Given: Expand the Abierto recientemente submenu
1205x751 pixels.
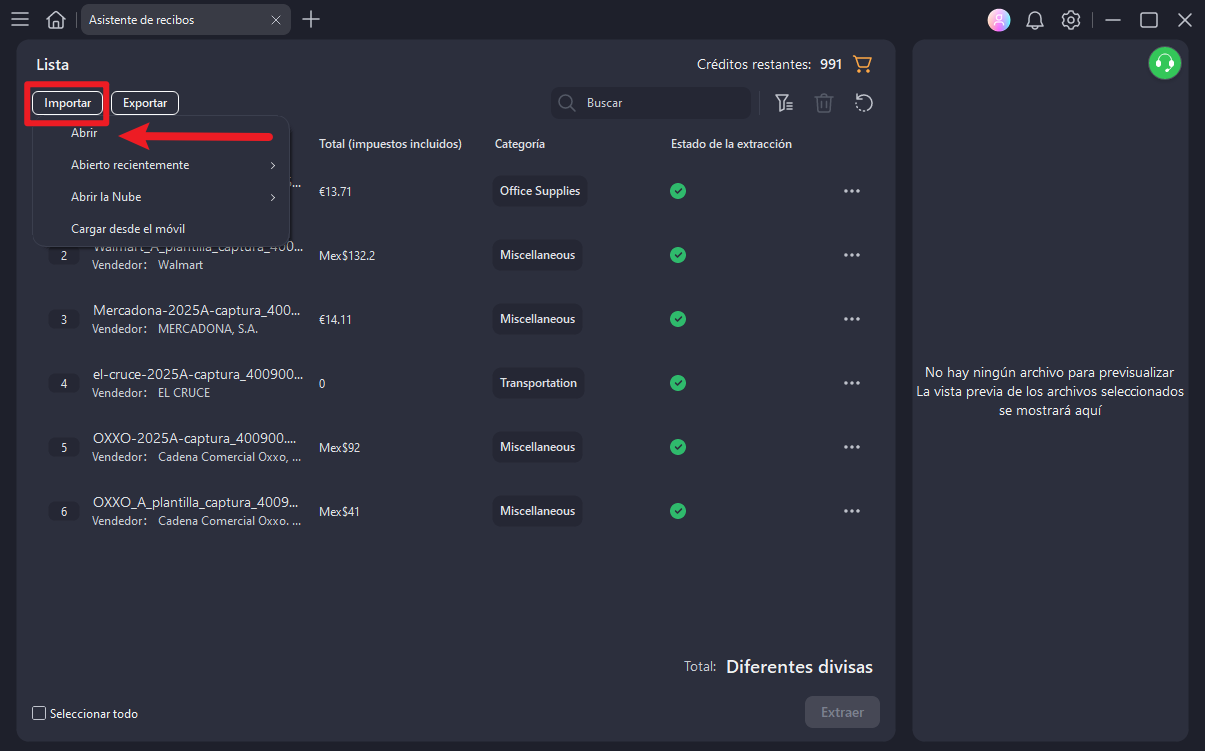Looking at the screenshot, I should point(172,165).
